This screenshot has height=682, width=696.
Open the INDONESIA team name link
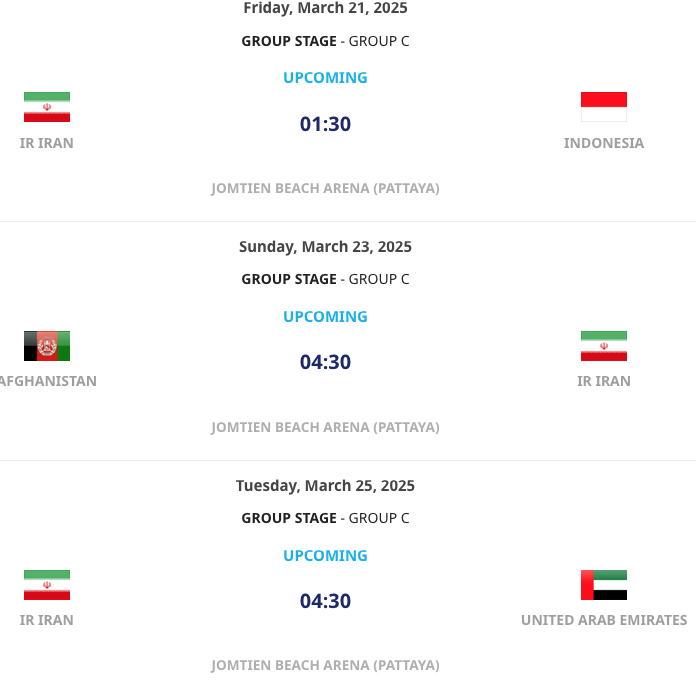[x=603, y=143]
